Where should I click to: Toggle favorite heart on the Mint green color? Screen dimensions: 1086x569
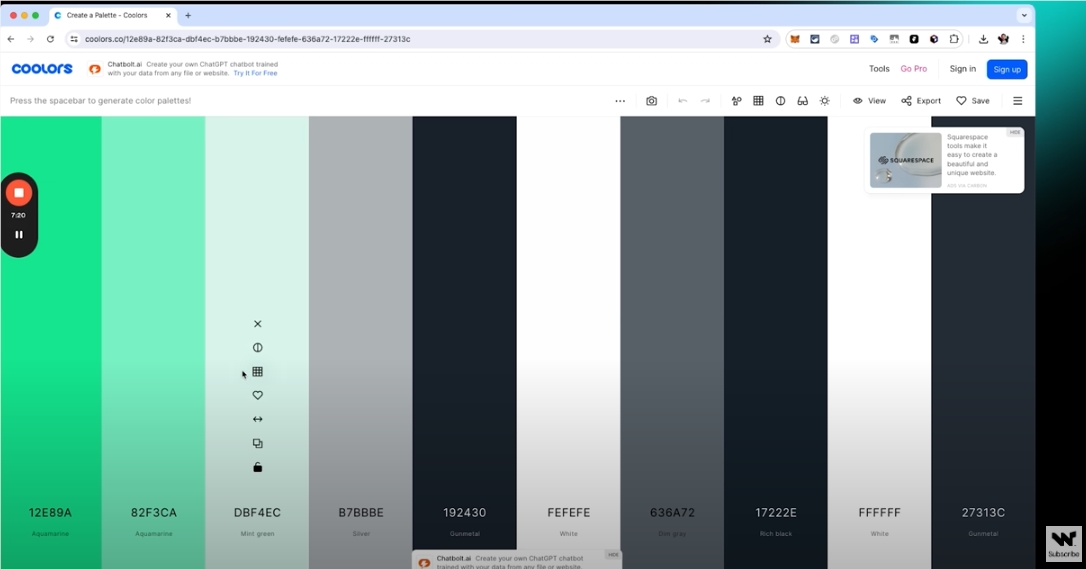point(257,395)
